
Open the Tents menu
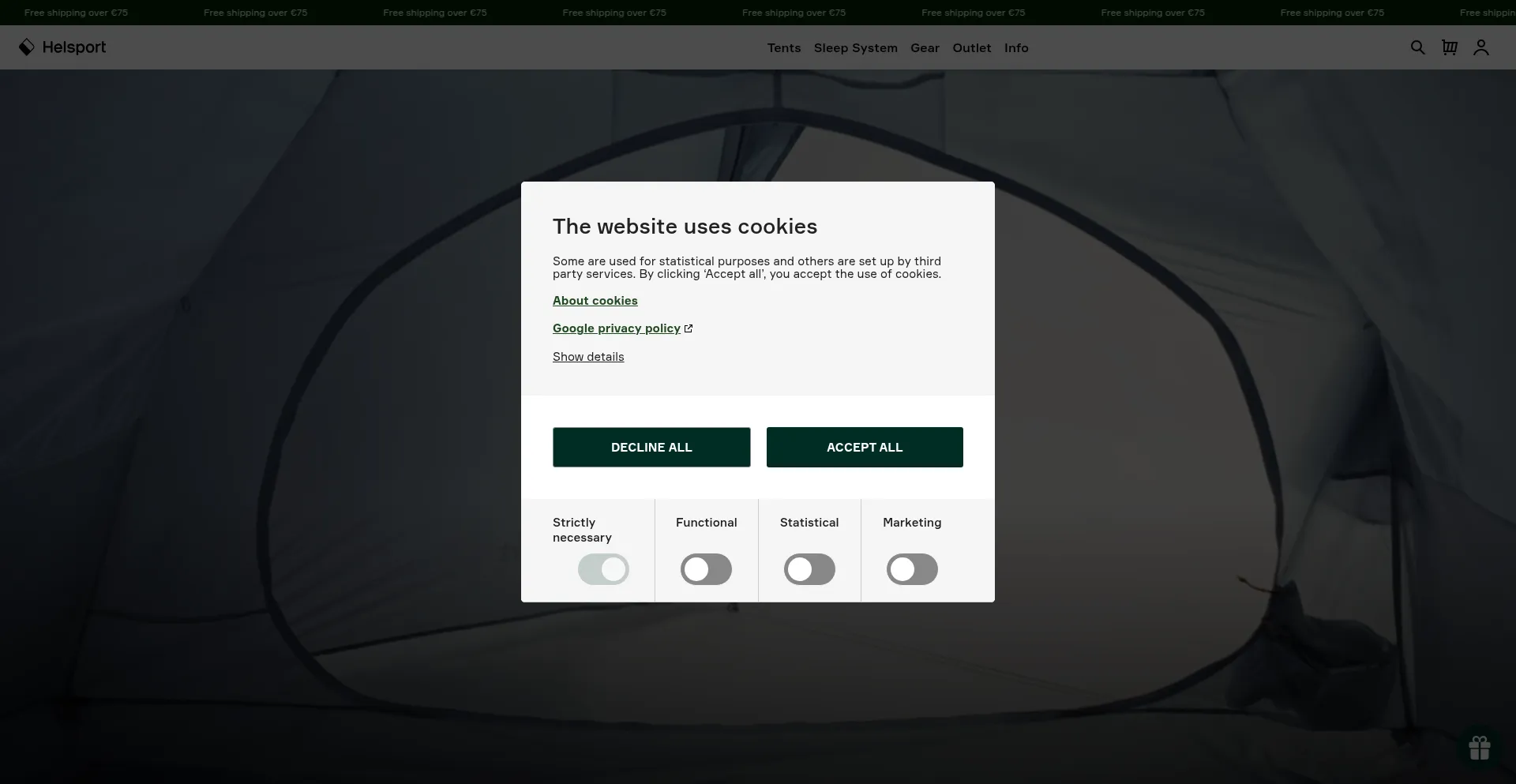pyautogui.click(x=783, y=48)
